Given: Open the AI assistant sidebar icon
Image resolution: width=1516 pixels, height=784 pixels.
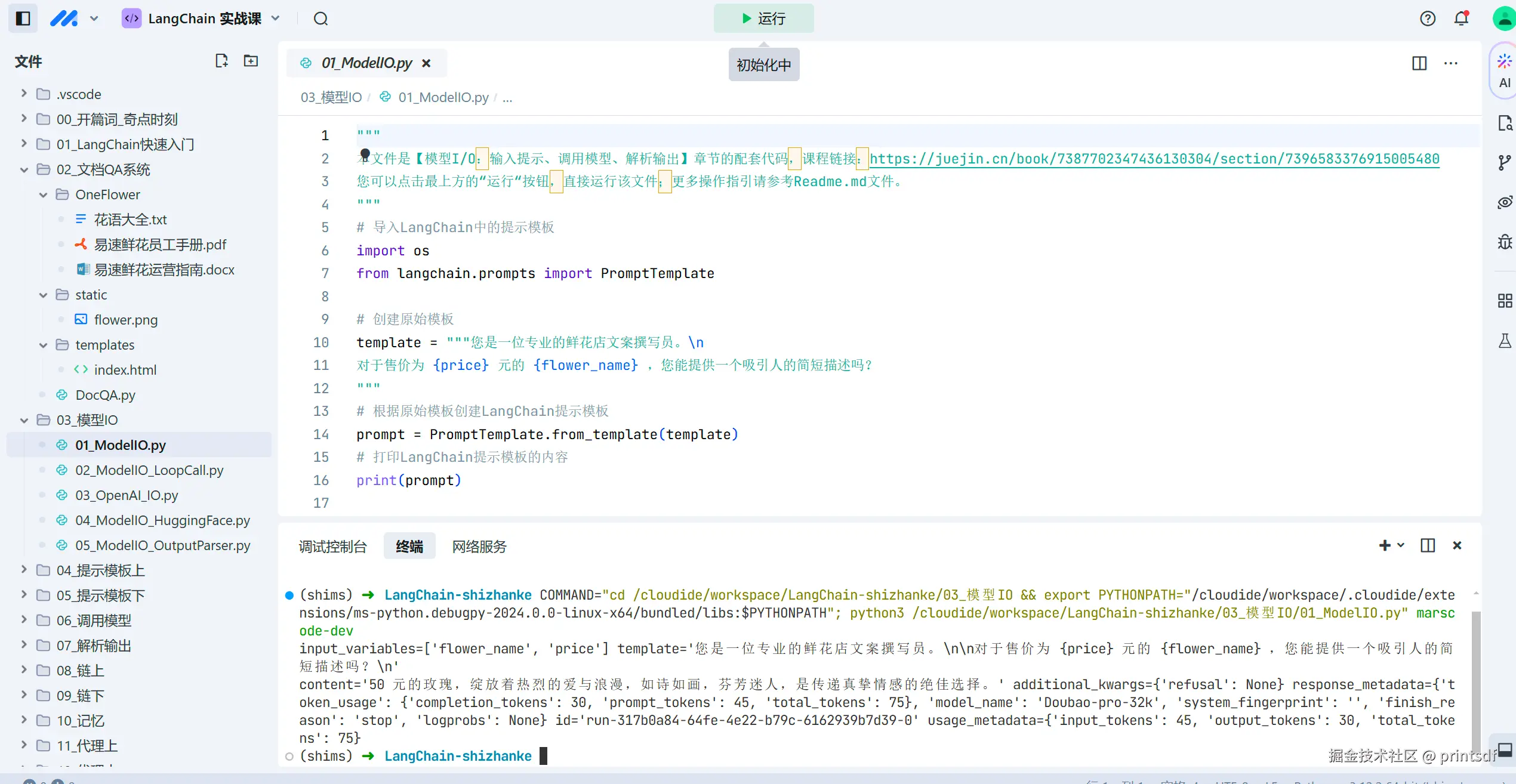Looking at the screenshot, I should [1504, 70].
